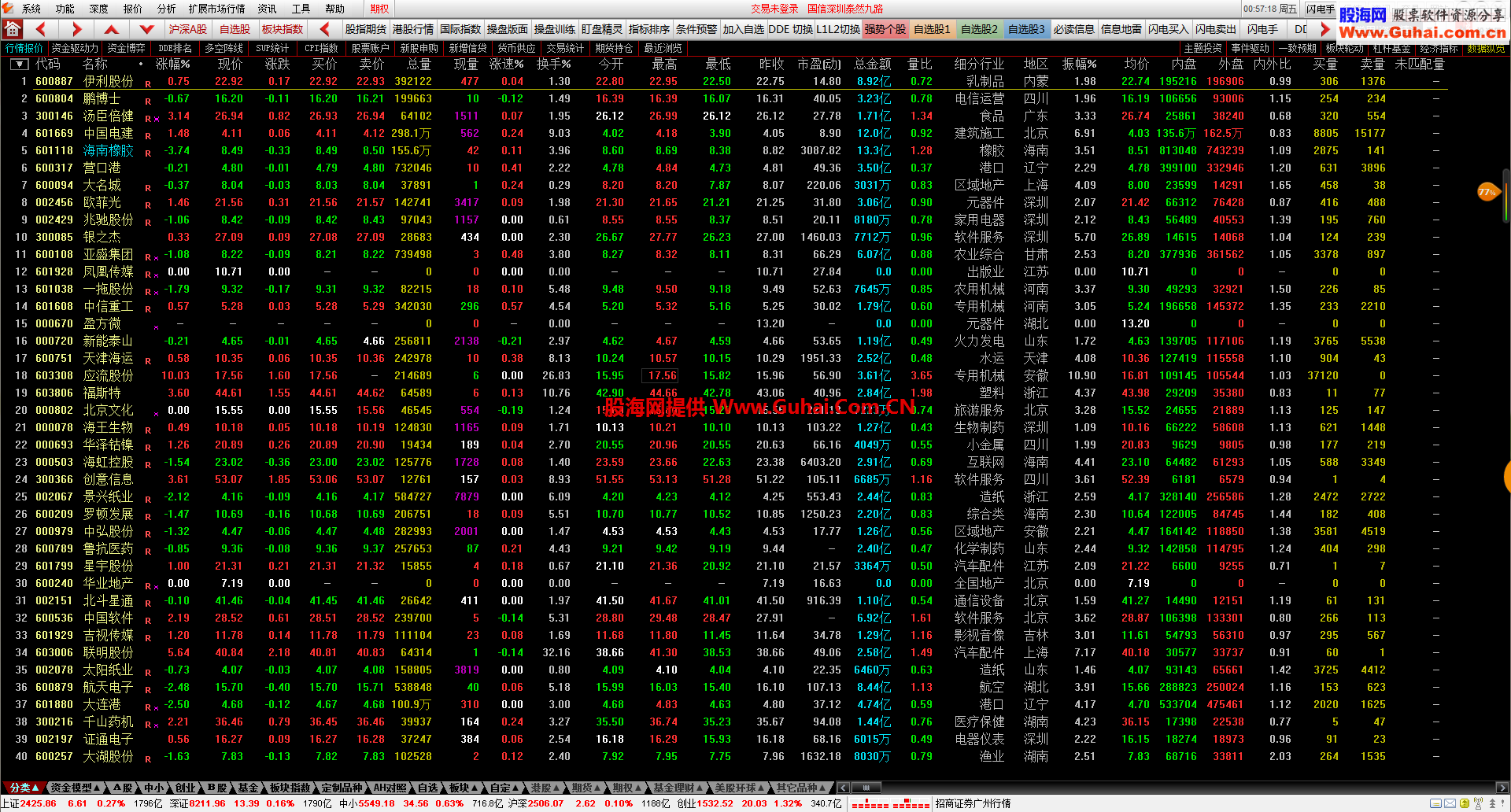This screenshot has height=812, width=1511.
Task: Click the 强势个股 red button
Action: tap(885, 29)
